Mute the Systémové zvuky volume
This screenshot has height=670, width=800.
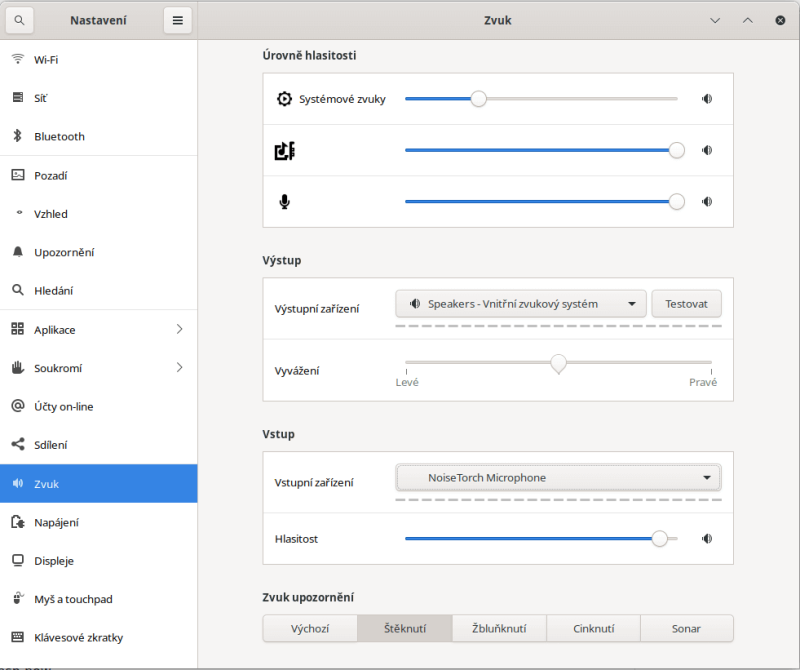click(x=707, y=99)
